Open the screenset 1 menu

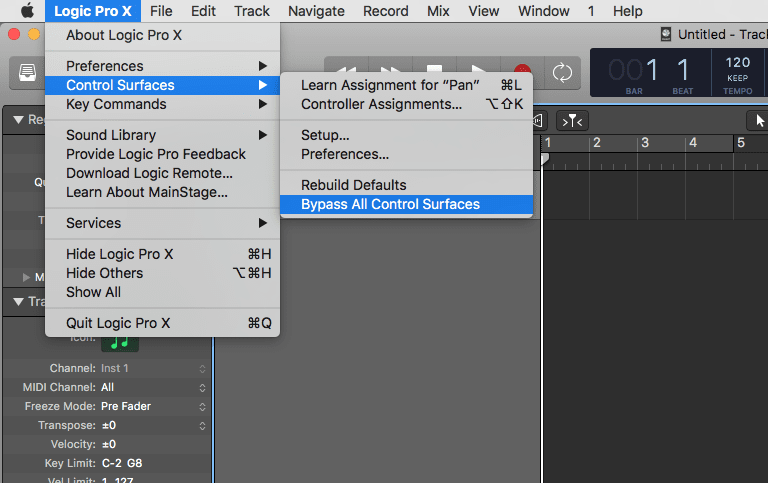[591, 11]
